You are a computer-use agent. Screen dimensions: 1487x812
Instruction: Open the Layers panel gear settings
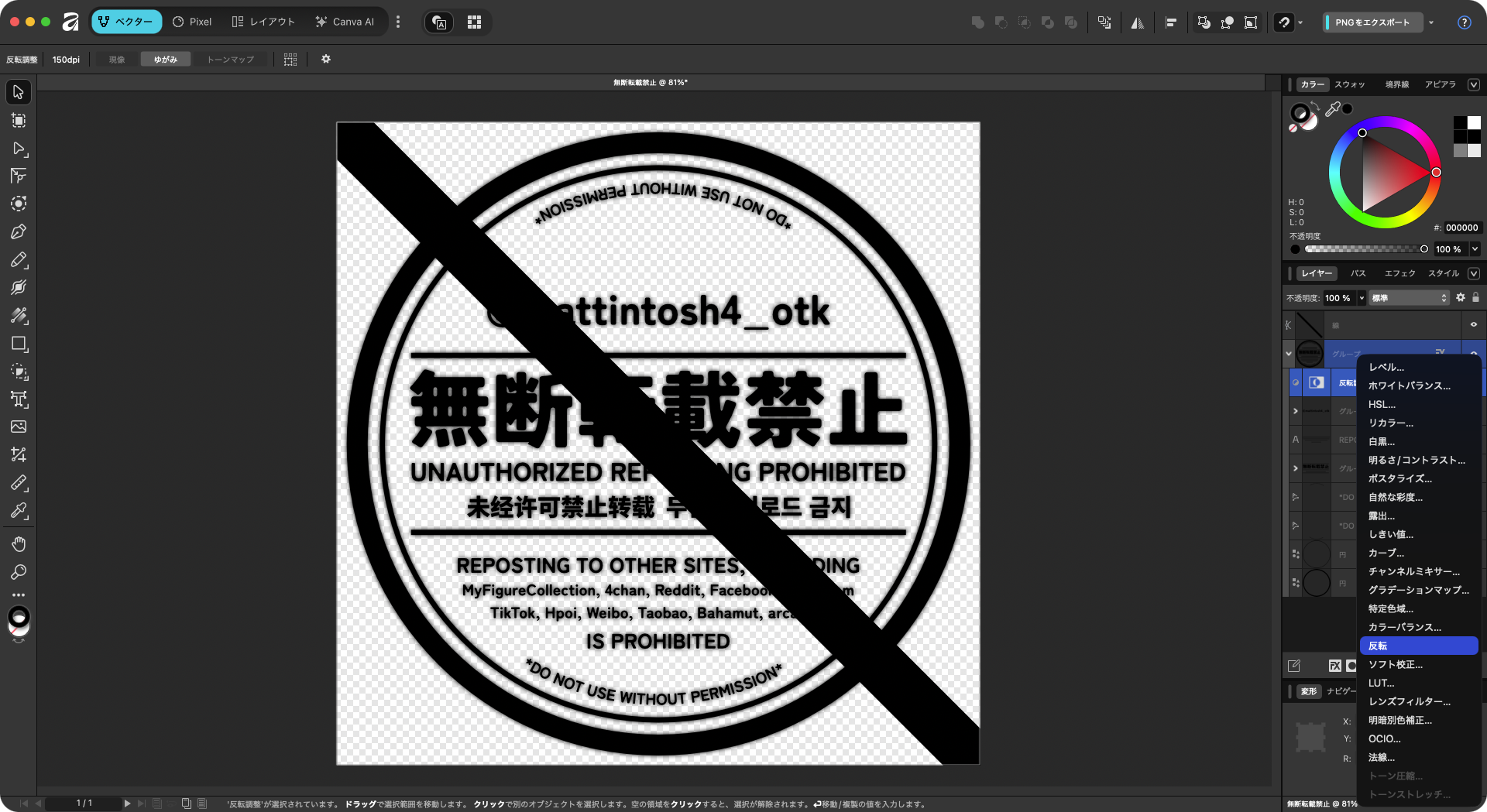(x=1461, y=297)
